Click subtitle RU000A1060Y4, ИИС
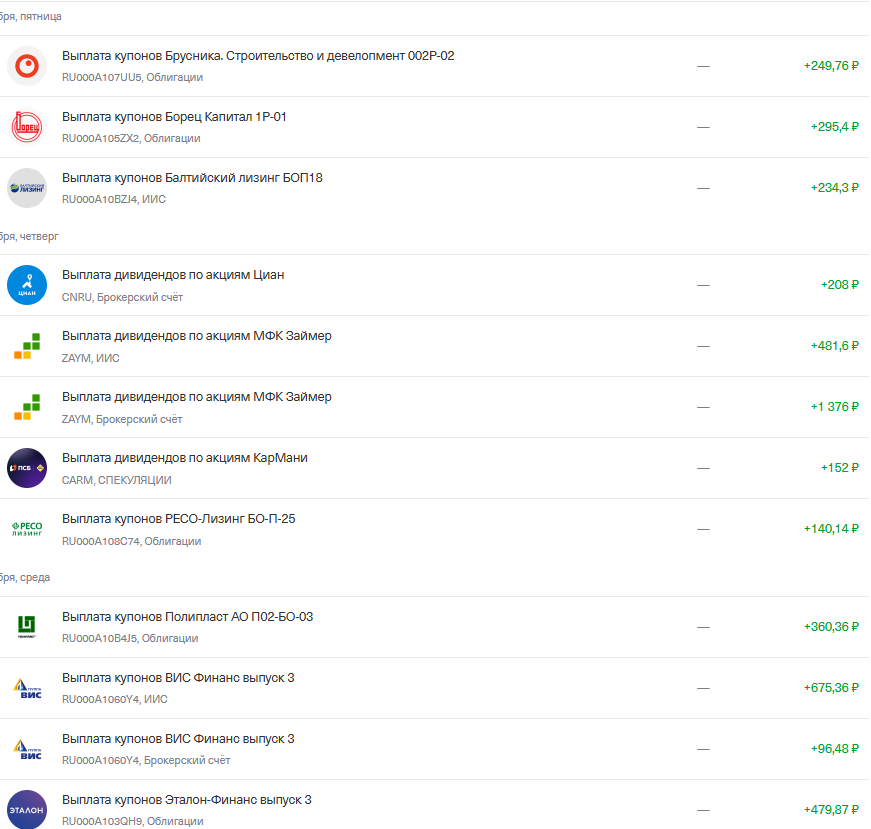This screenshot has height=829, width=871. [114, 700]
